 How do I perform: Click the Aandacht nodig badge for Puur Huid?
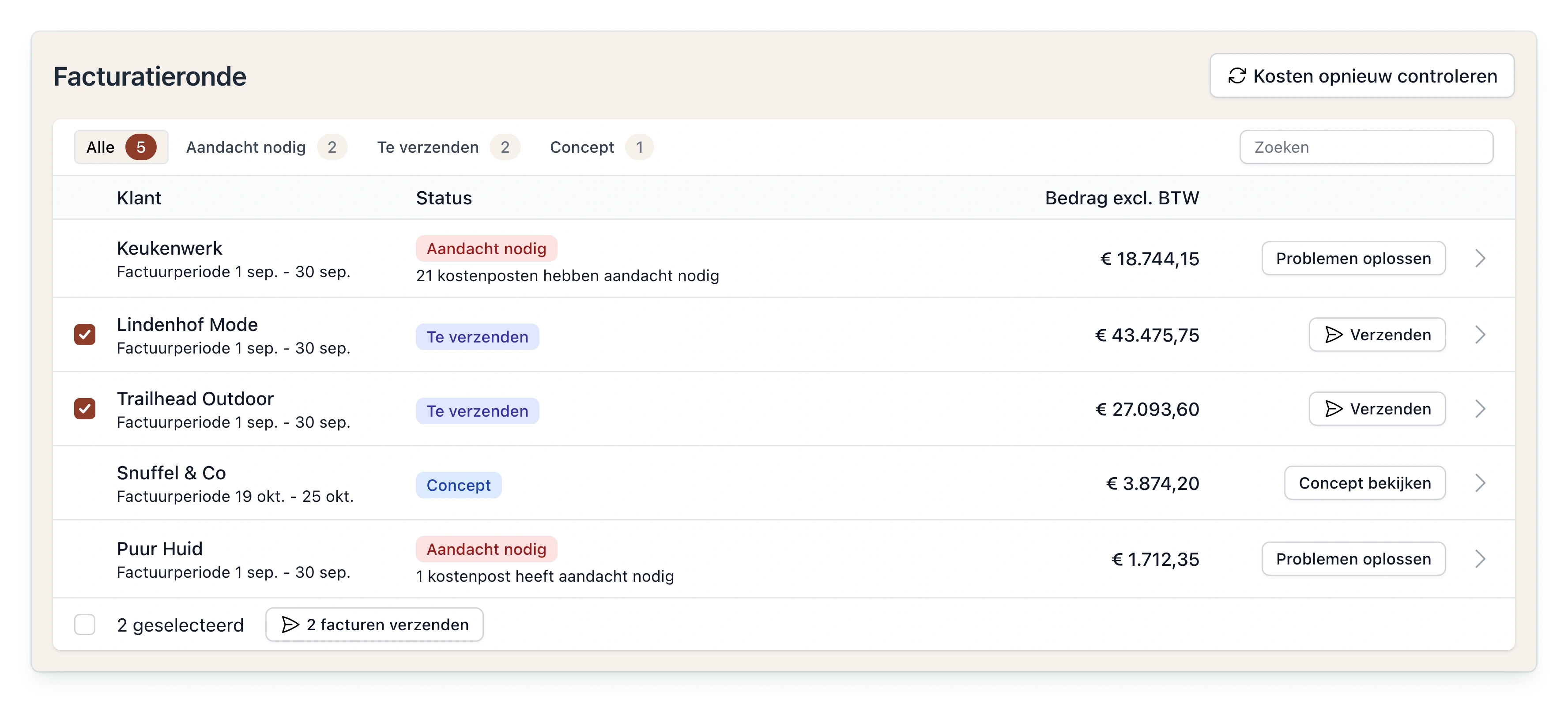pyautogui.click(x=486, y=549)
